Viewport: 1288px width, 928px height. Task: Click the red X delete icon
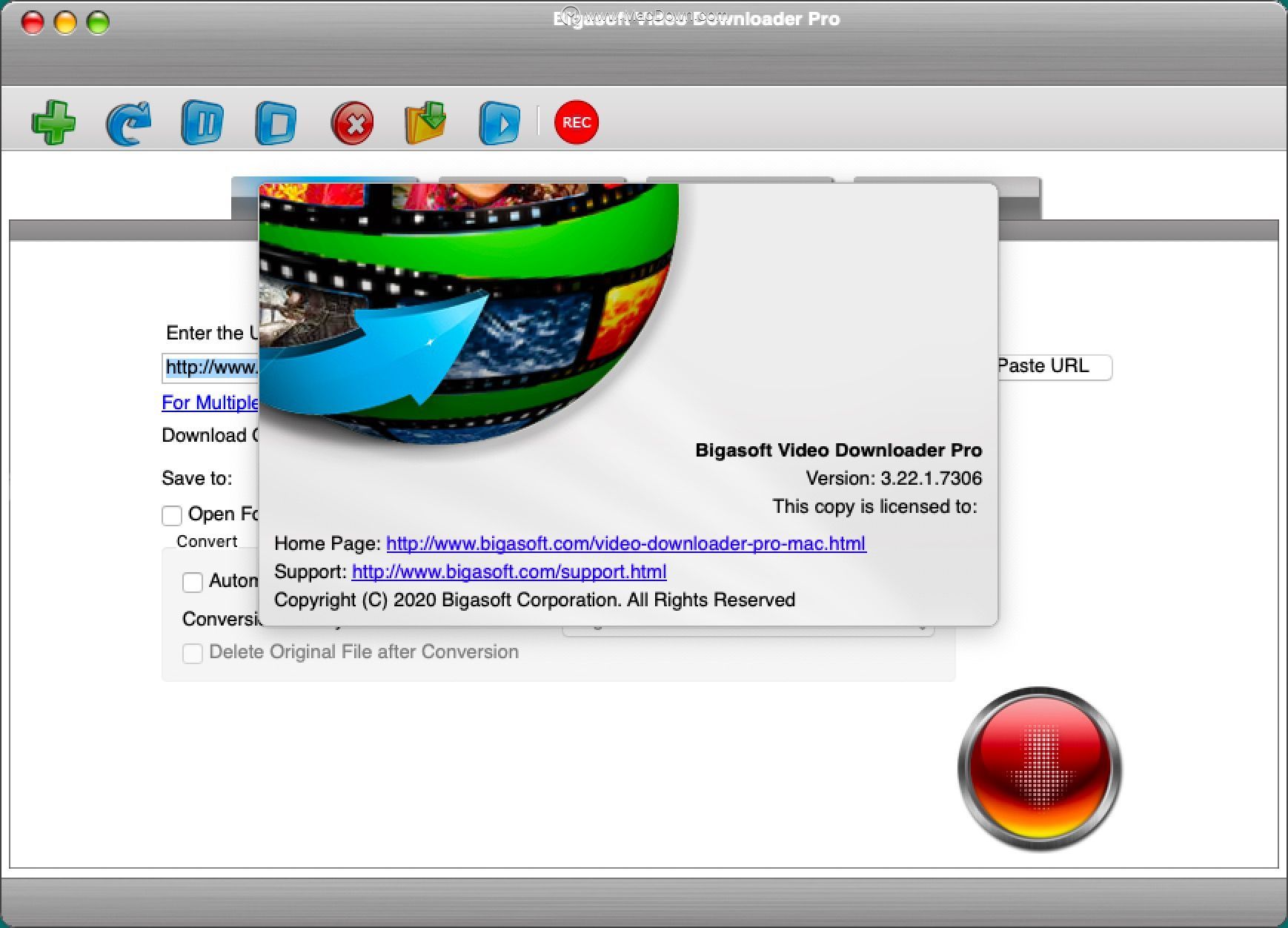[352, 123]
